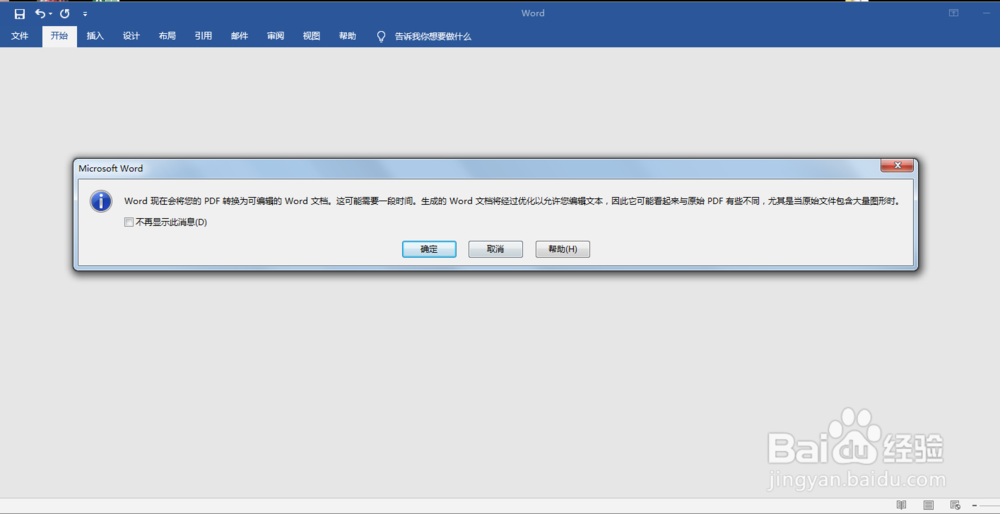Switch to Read Mode view icon
The height and width of the screenshot is (514, 1000).
coord(901,505)
